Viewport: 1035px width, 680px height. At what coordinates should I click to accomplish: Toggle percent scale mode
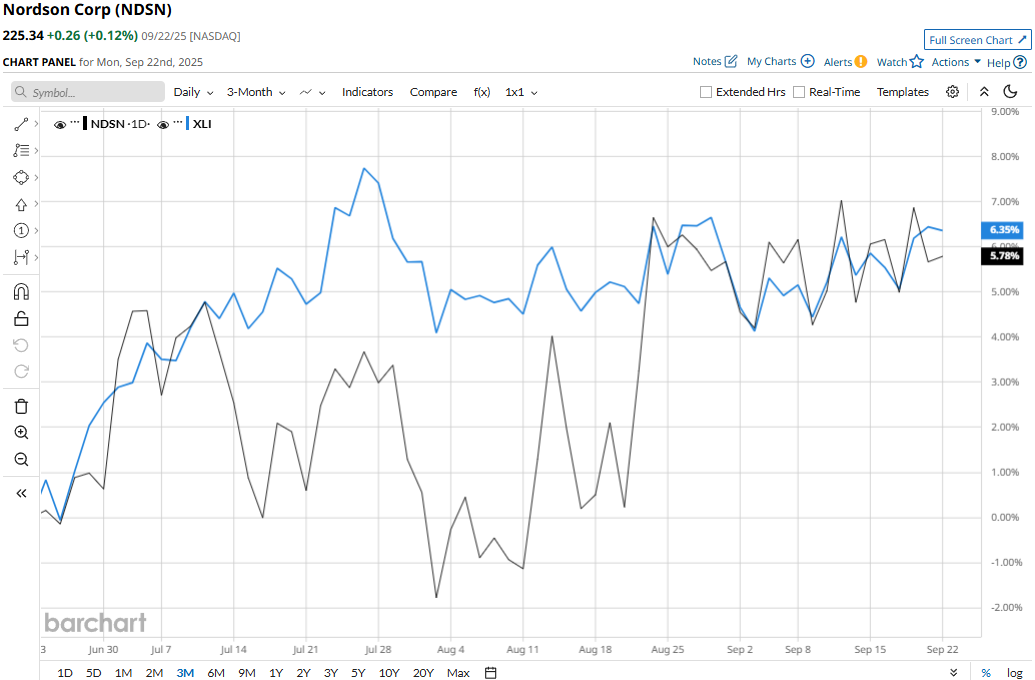(x=985, y=672)
